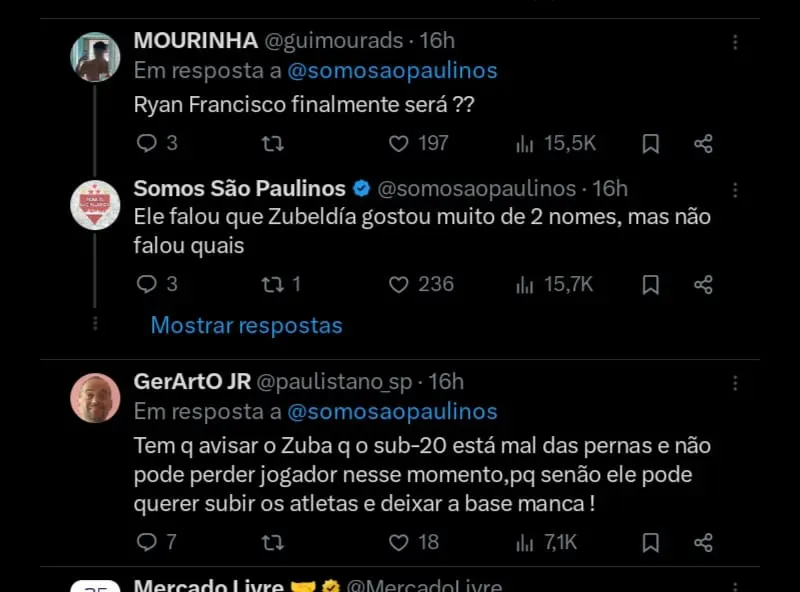Viewport: 800px width, 592px height.
Task: Open more options for MOURINHA's tweet
Action: point(735,42)
